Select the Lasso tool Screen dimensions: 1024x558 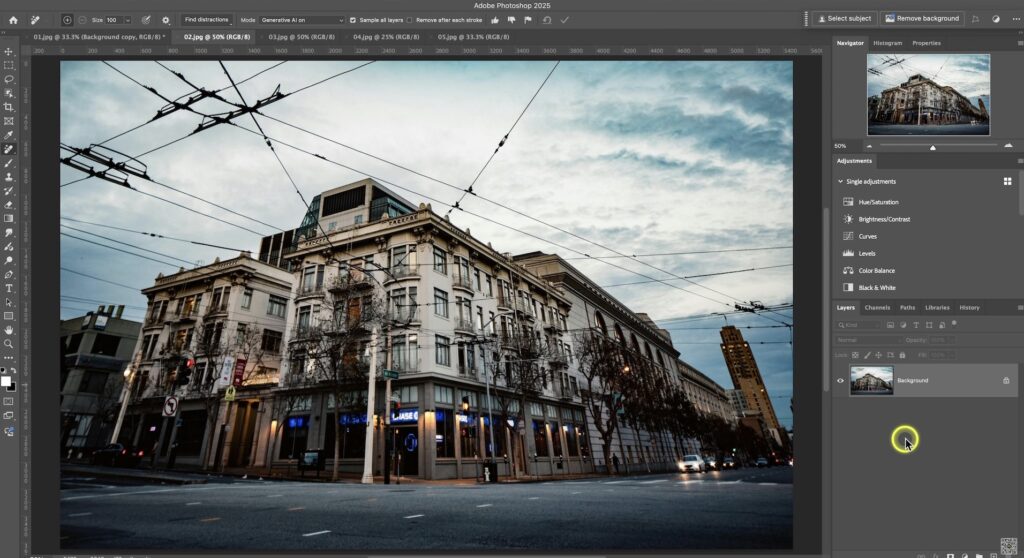(x=8, y=79)
